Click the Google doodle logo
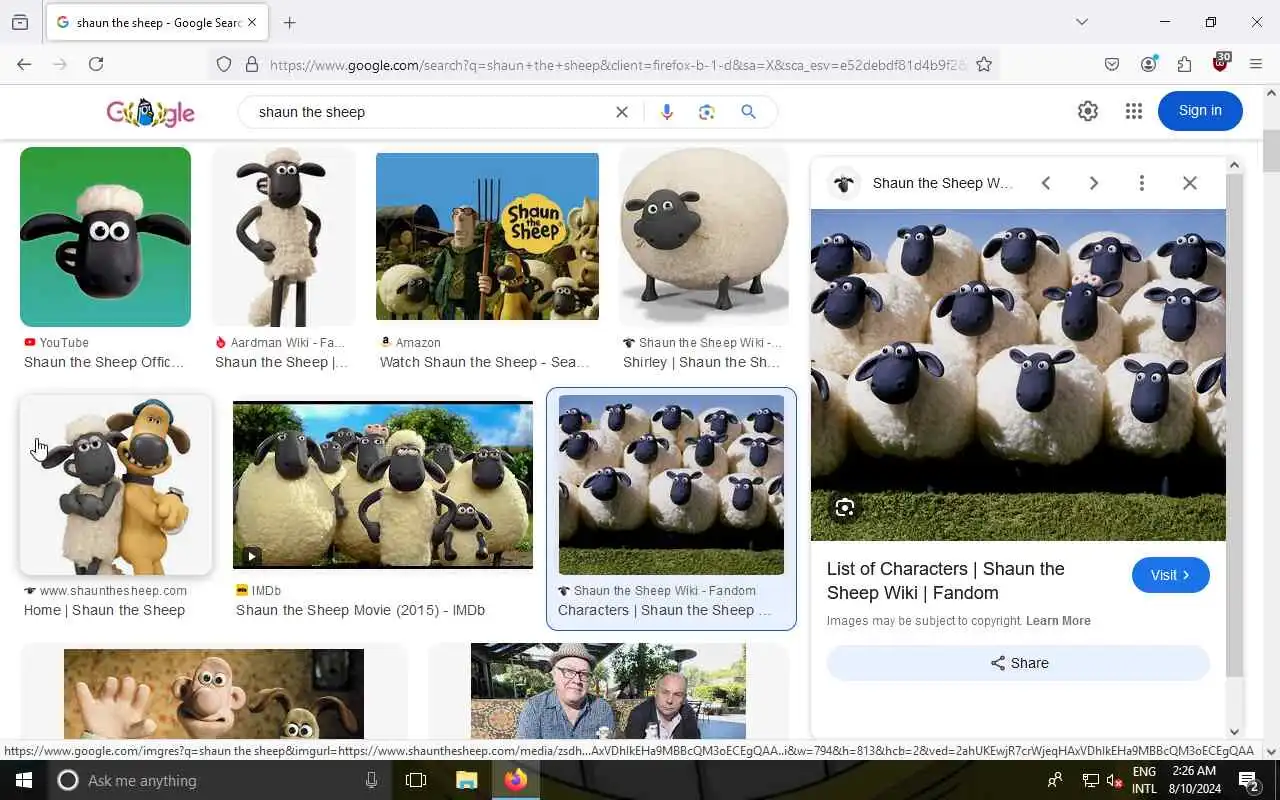 (x=151, y=112)
